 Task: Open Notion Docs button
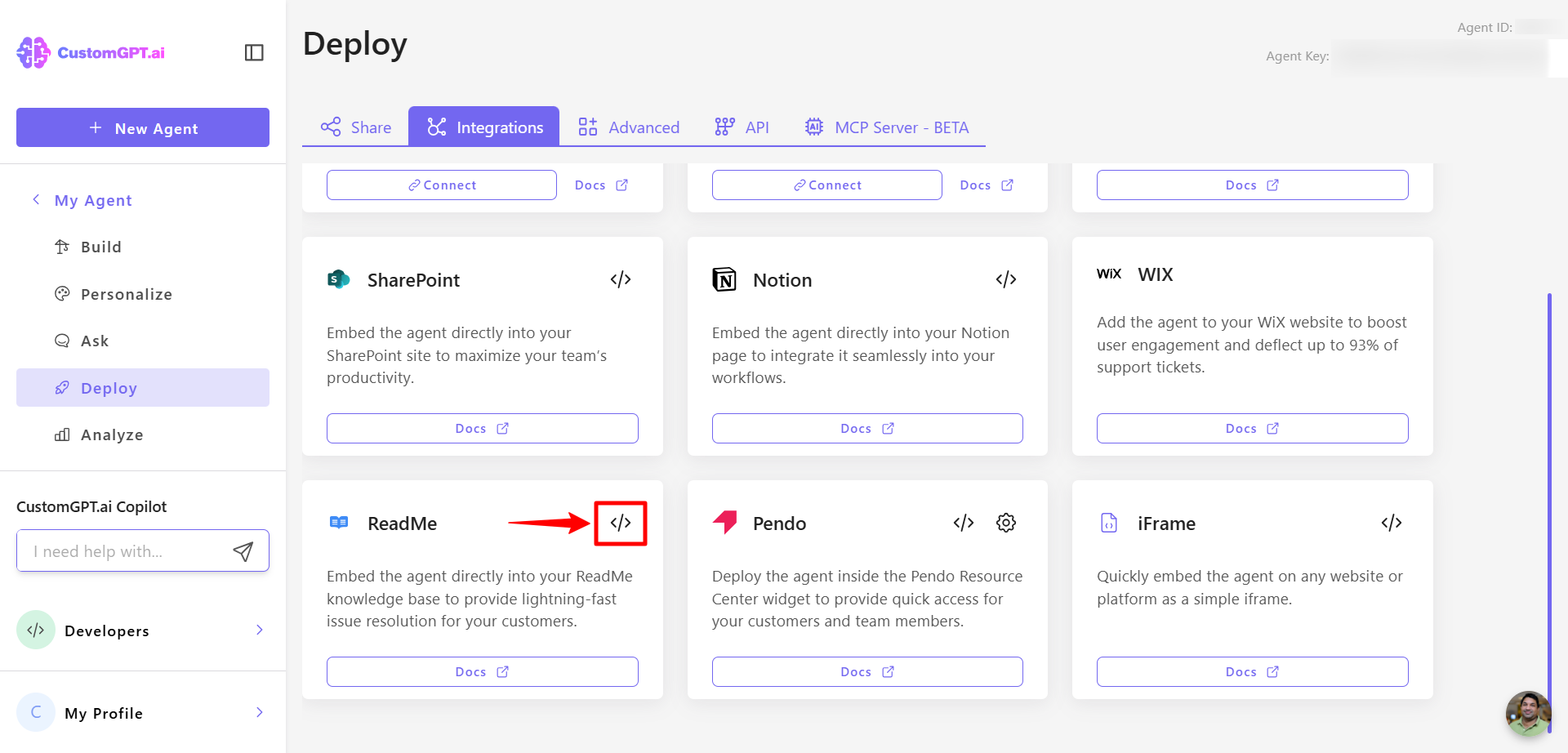point(867,428)
